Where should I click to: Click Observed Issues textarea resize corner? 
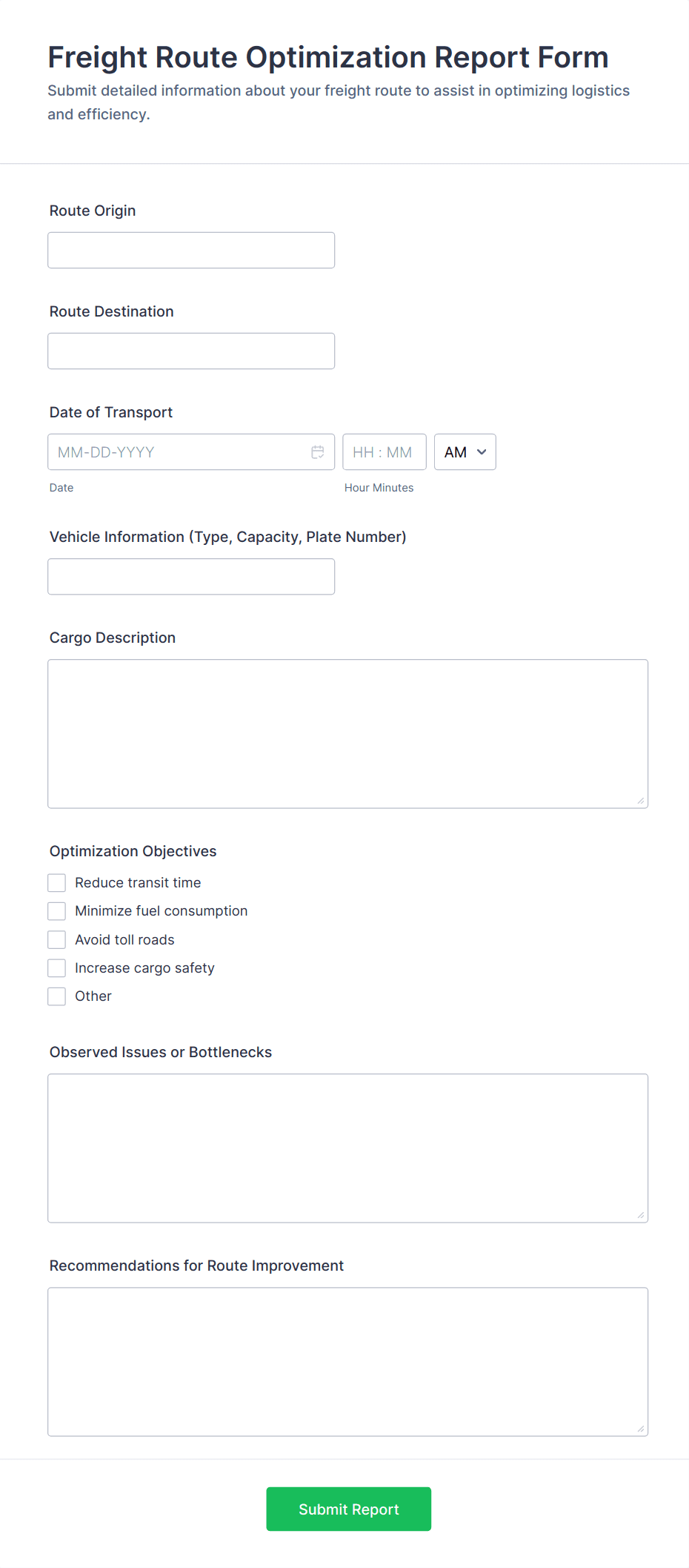[641, 1215]
